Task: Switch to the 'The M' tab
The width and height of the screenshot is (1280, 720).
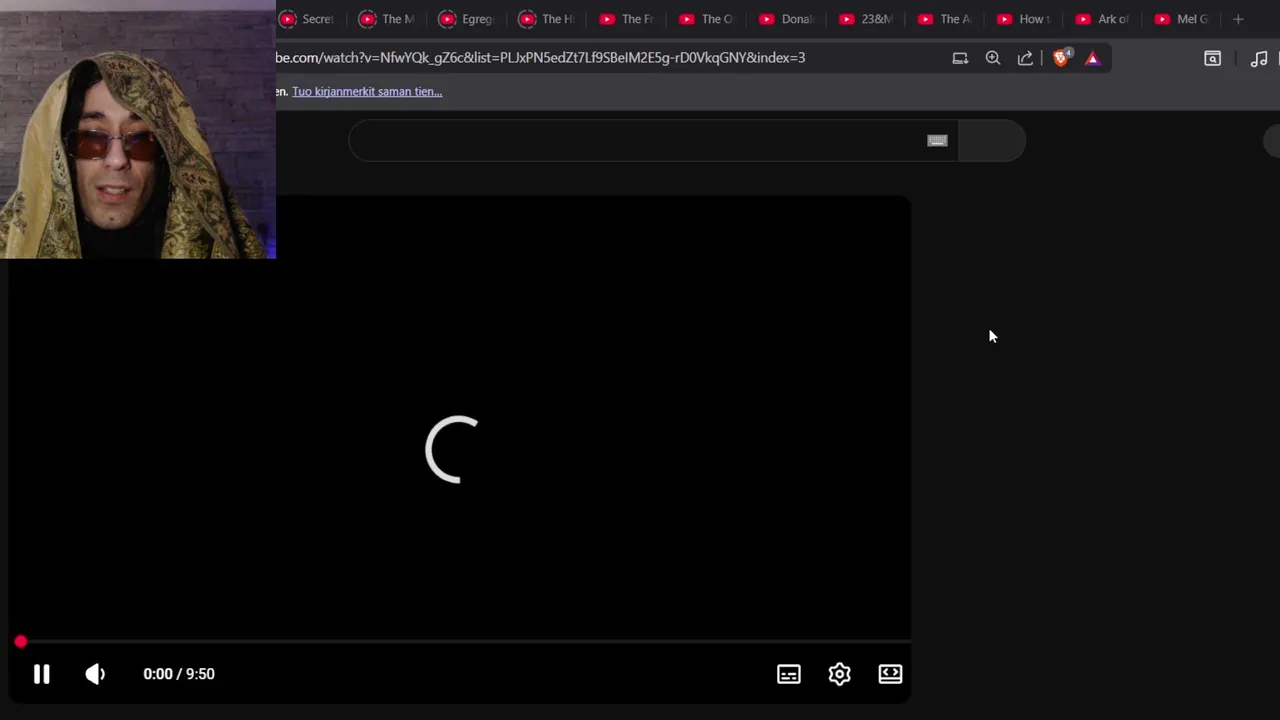Action: tap(387, 19)
